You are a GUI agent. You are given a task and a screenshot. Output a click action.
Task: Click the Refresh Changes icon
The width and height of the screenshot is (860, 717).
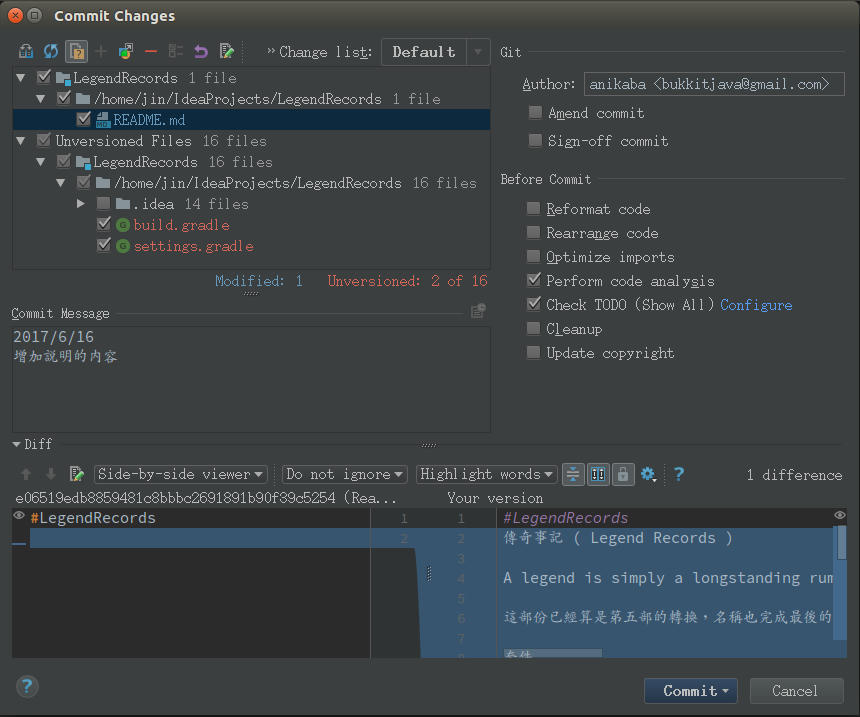[51, 52]
